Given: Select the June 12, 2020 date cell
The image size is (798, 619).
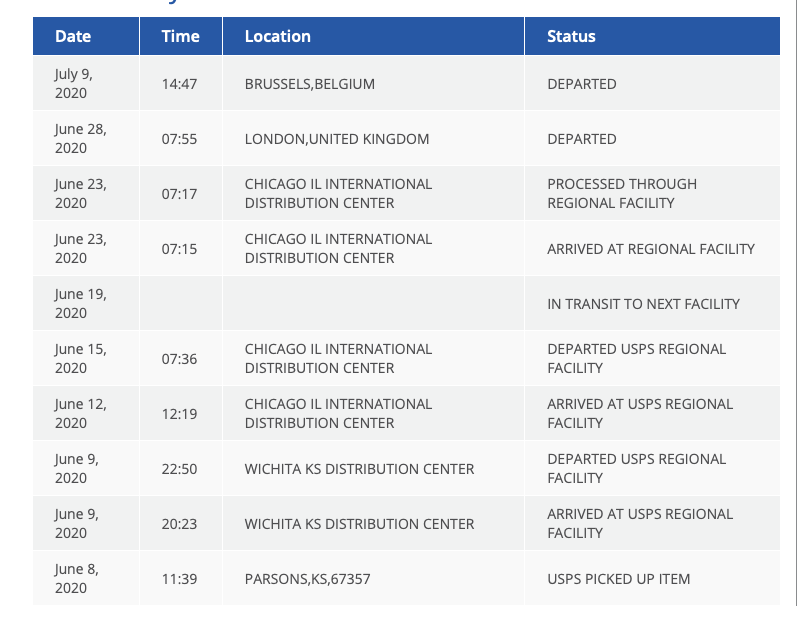Looking at the screenshot, I should click(80, 413).
